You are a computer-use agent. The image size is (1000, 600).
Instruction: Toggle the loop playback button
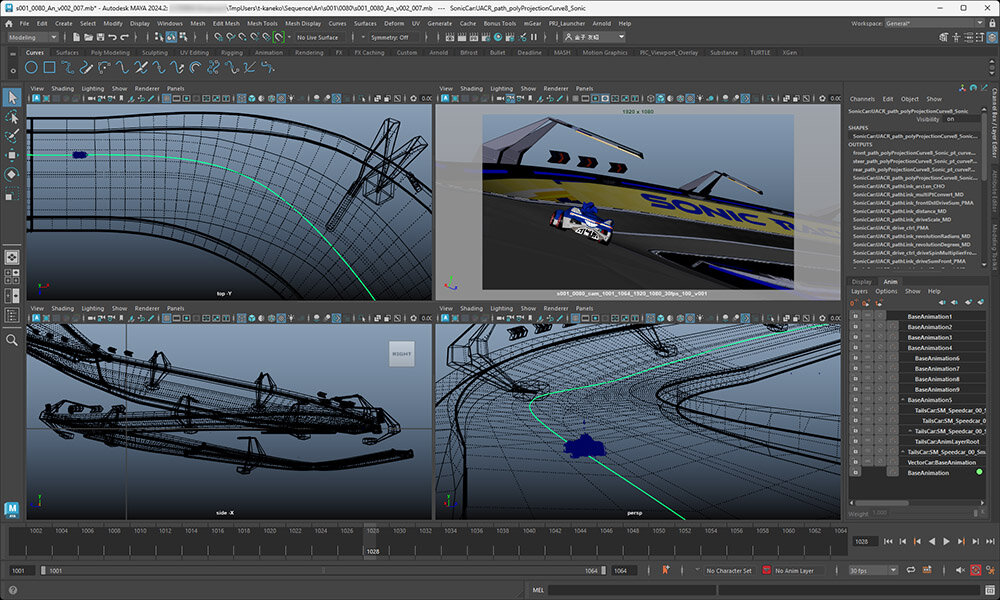coord(911,570)
